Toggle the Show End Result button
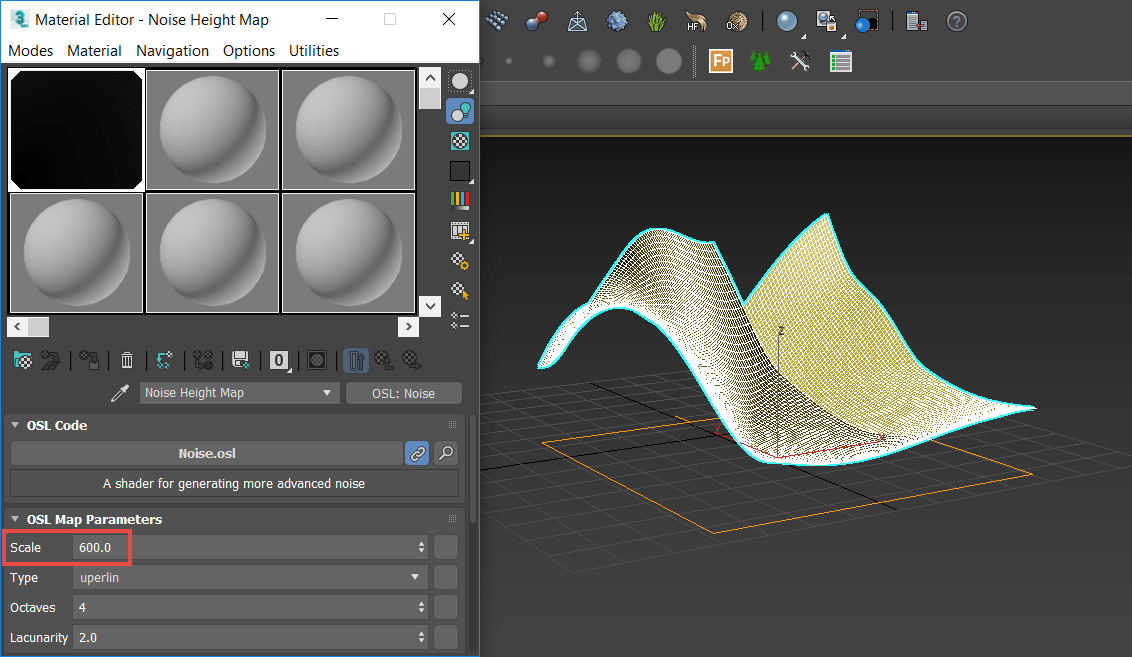The width and height of the screenshot is (1132, 657). coord(355,360)
